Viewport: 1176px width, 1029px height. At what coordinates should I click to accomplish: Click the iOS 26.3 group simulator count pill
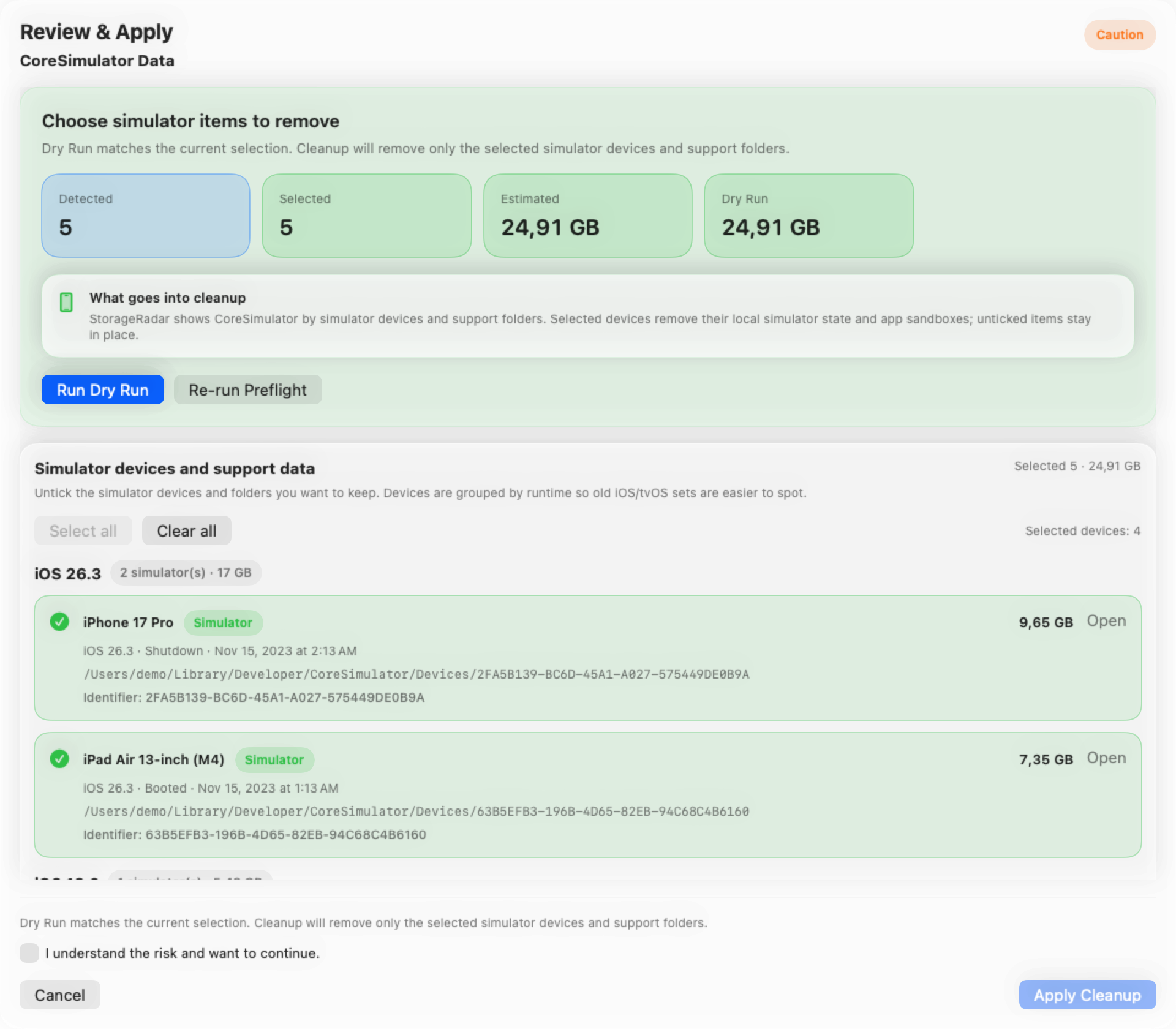point(186,573)
